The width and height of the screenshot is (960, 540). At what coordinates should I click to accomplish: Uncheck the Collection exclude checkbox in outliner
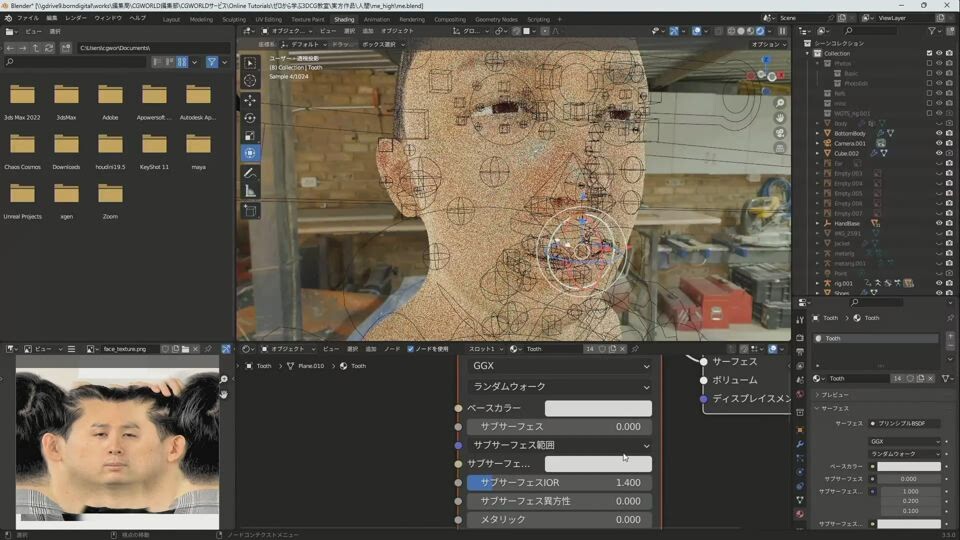pos(929,53)
